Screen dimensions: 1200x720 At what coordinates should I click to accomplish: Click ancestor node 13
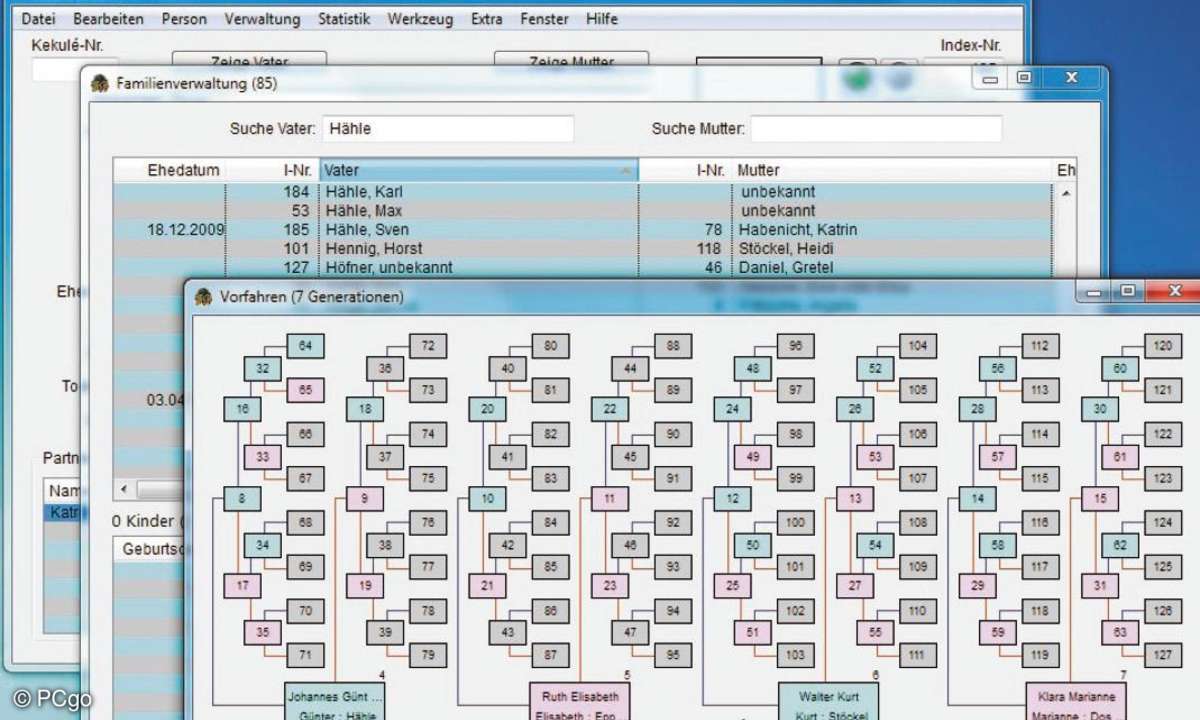pyautogui.click(x=855, y=498)
